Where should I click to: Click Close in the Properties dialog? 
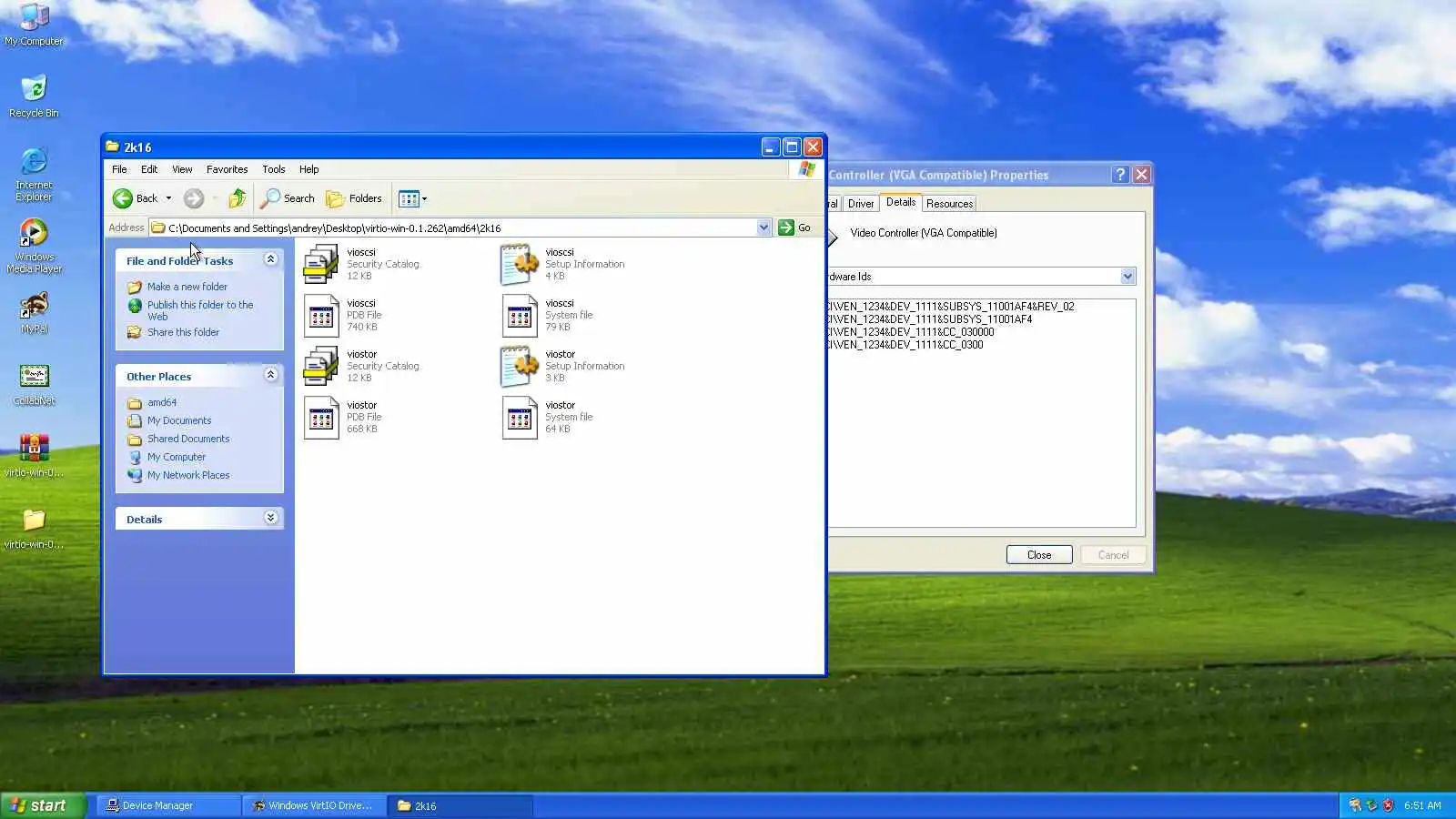click(x=1039, y=555)
